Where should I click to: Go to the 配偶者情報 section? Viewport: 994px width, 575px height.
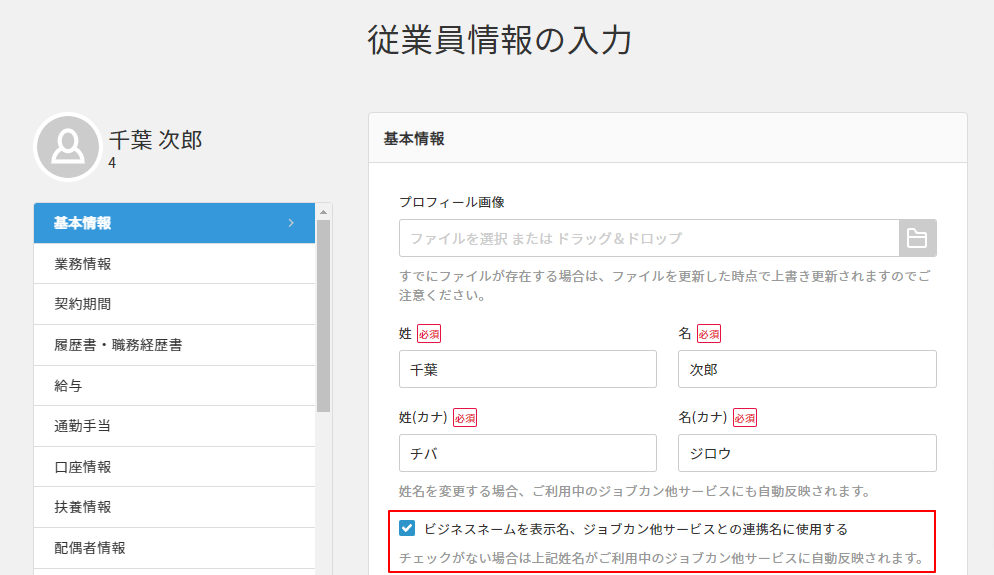pyautogui.click(x=90, y=548)
